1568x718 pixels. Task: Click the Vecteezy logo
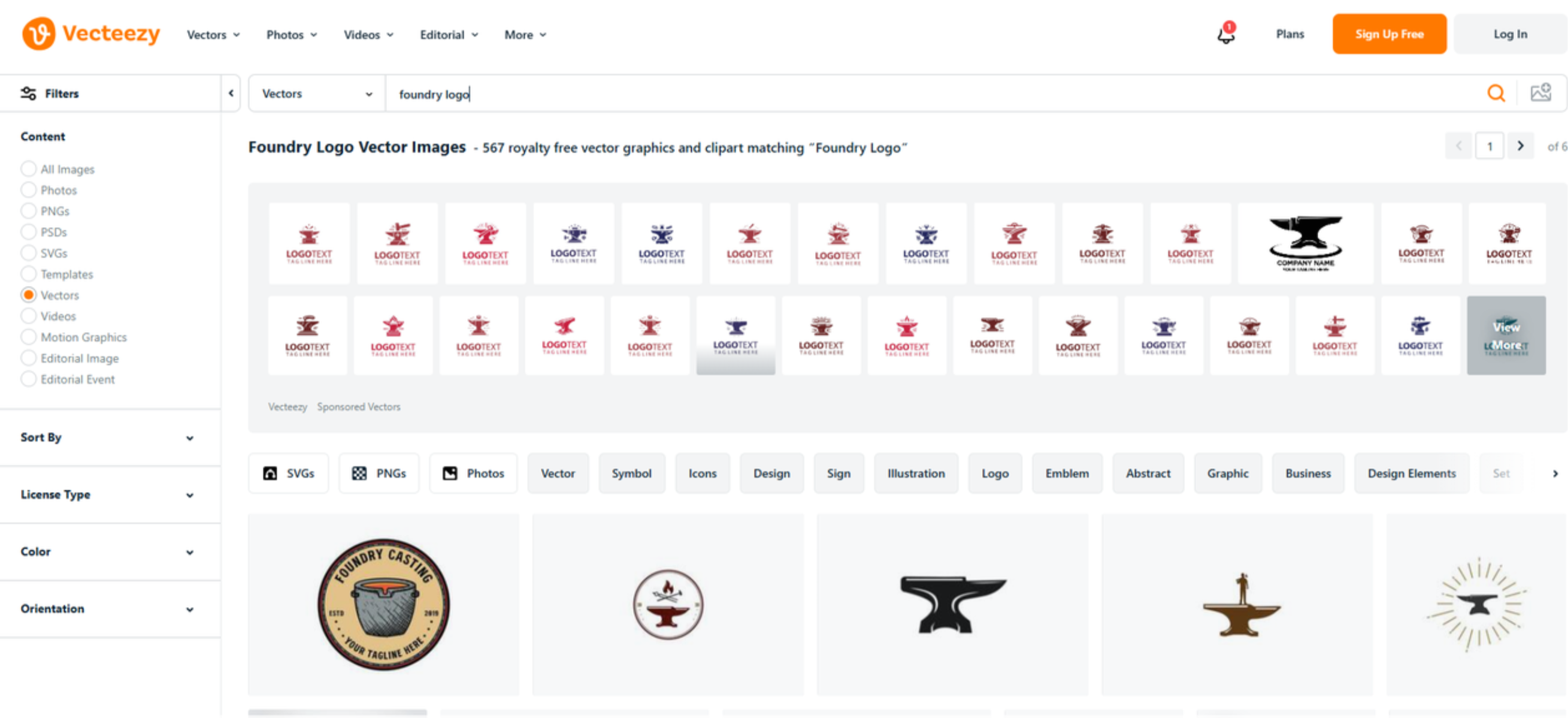pyautogui.click(x=90, y=33)
